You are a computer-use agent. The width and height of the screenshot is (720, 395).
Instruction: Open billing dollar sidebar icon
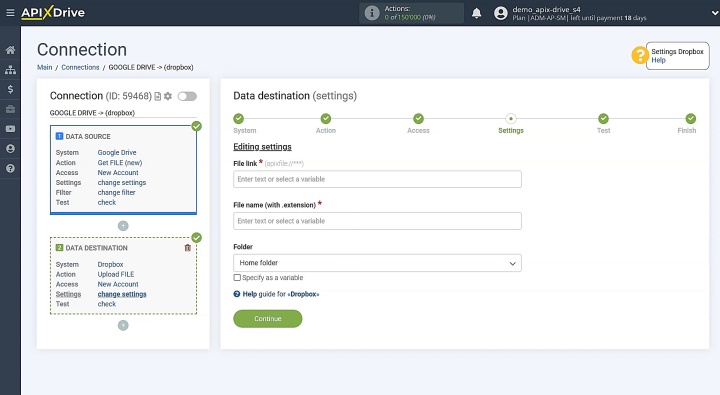pyautogui.click(x=10, y=89)
